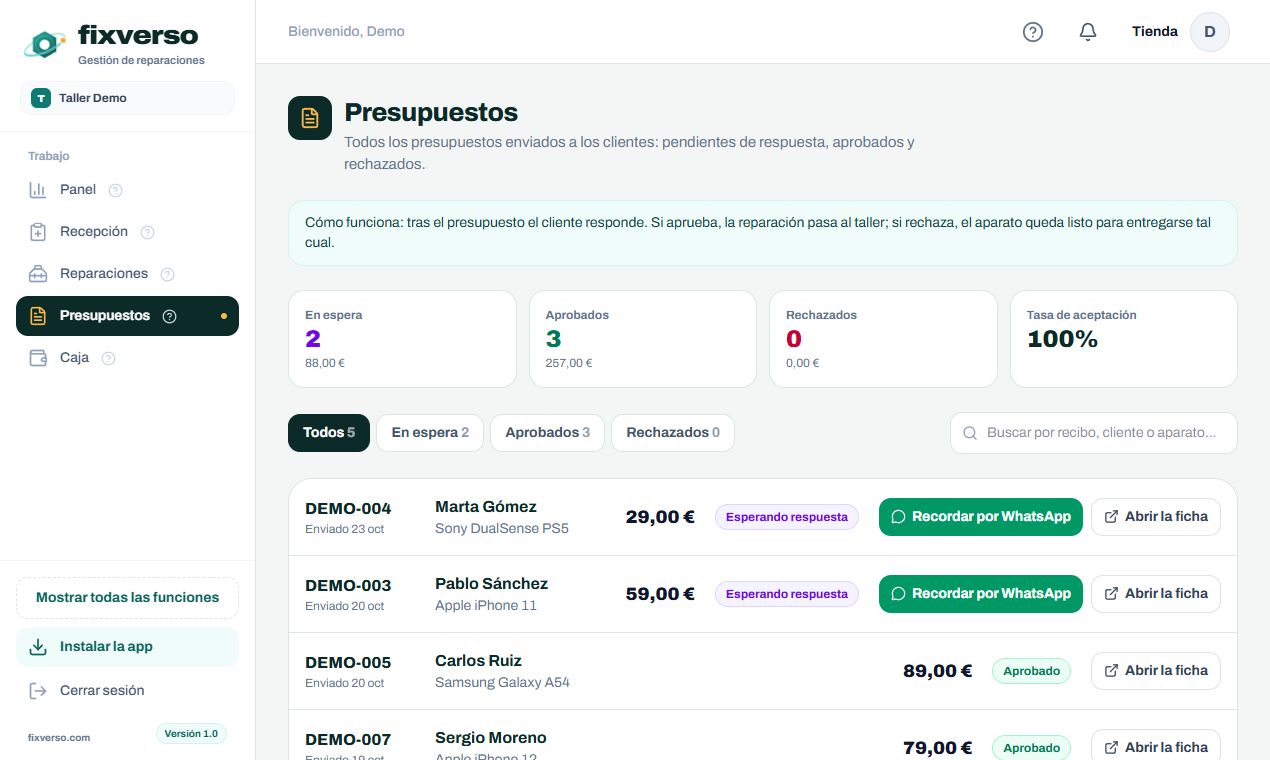Click customer name Sergio Moreno
The image size is (1270, 760).
[491, 738]
